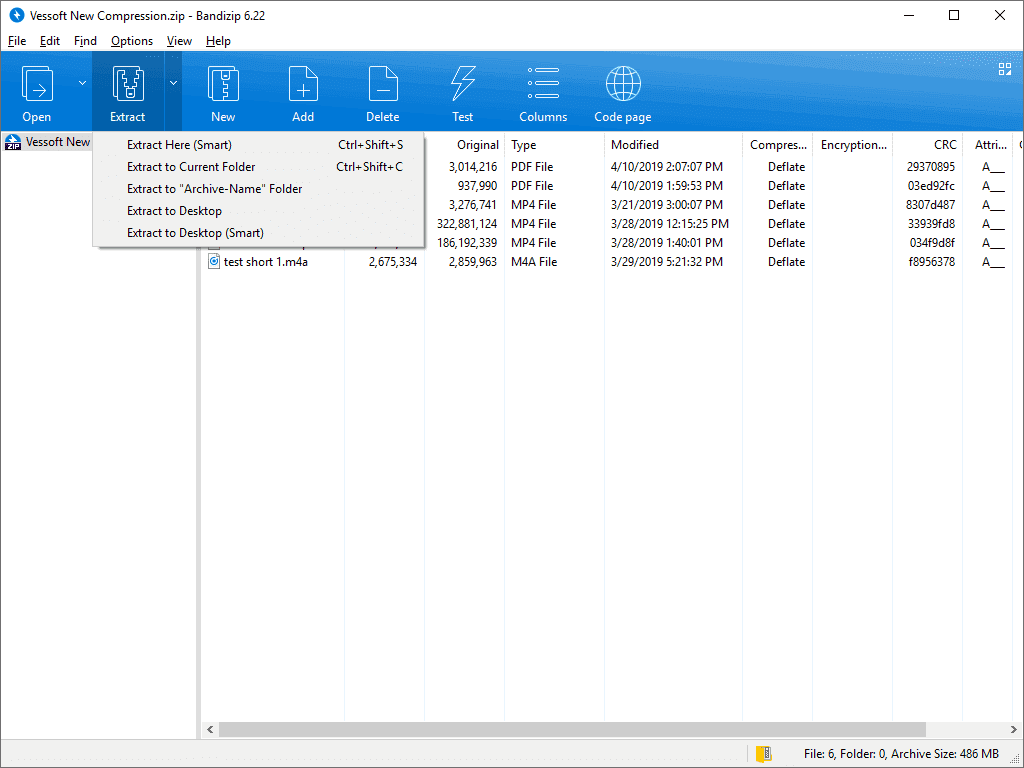Click the CRC value 8307d487
Viewport: 1024px width, 768px height.
point(931,205)
